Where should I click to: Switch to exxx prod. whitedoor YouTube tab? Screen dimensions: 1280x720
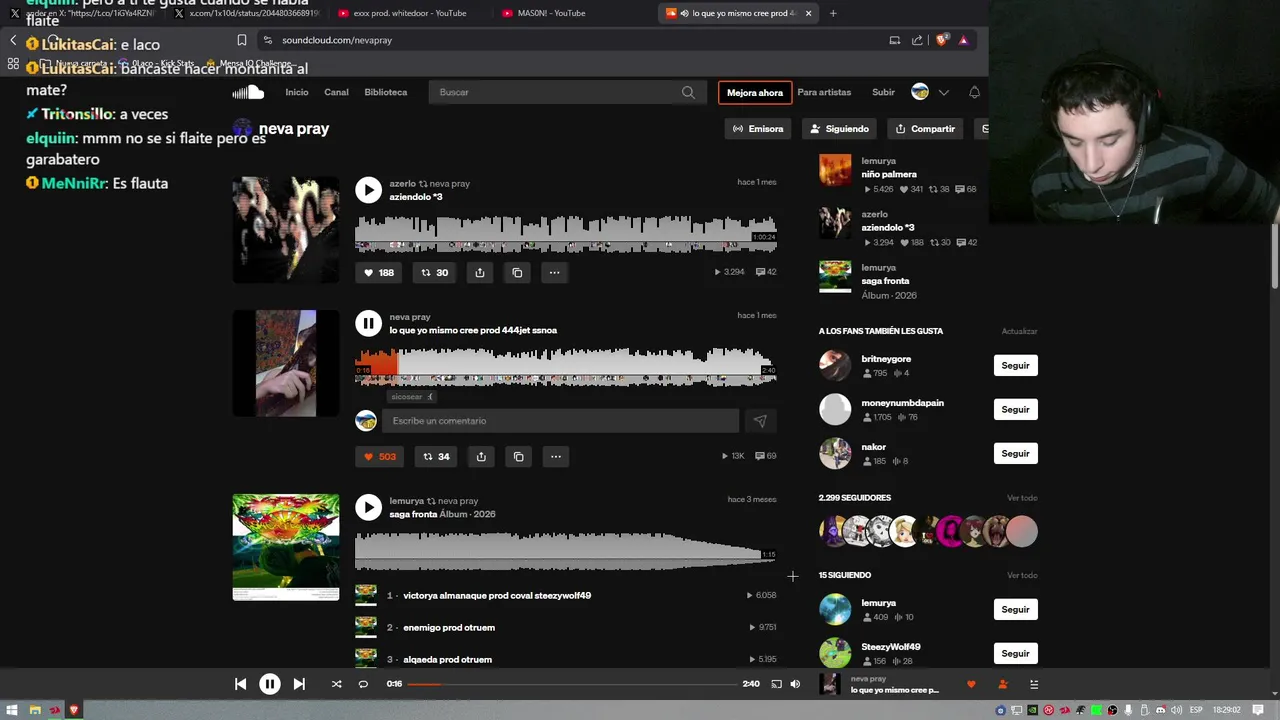click(x=410, y=13)
